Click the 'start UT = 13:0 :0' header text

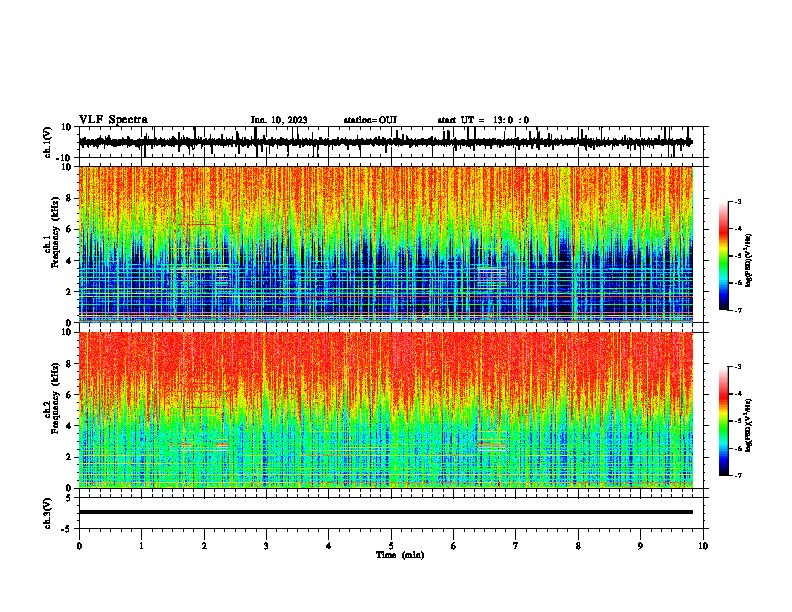483,120
